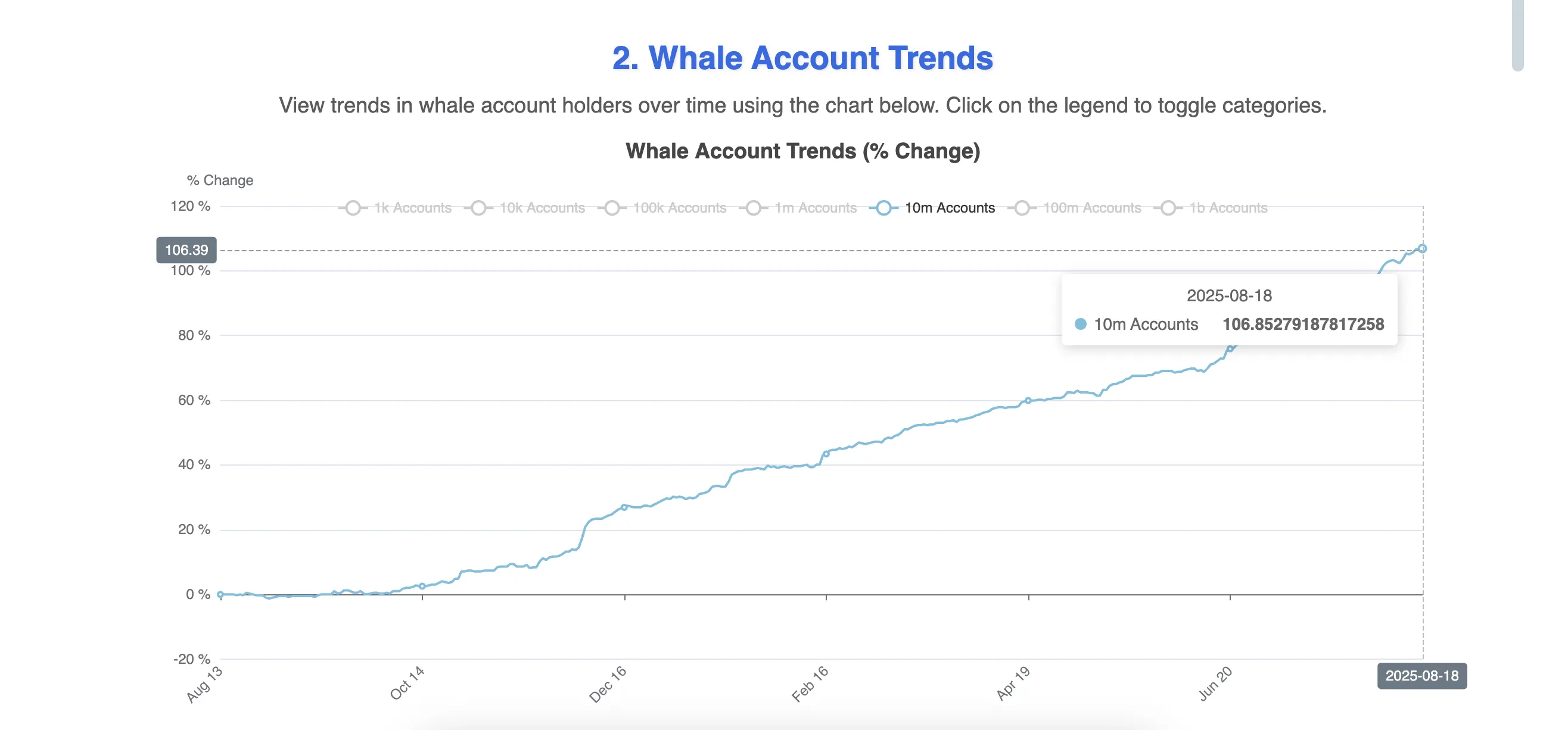
Task: Click the filled 10m Accounts legend circle
Action: (883, 208)
